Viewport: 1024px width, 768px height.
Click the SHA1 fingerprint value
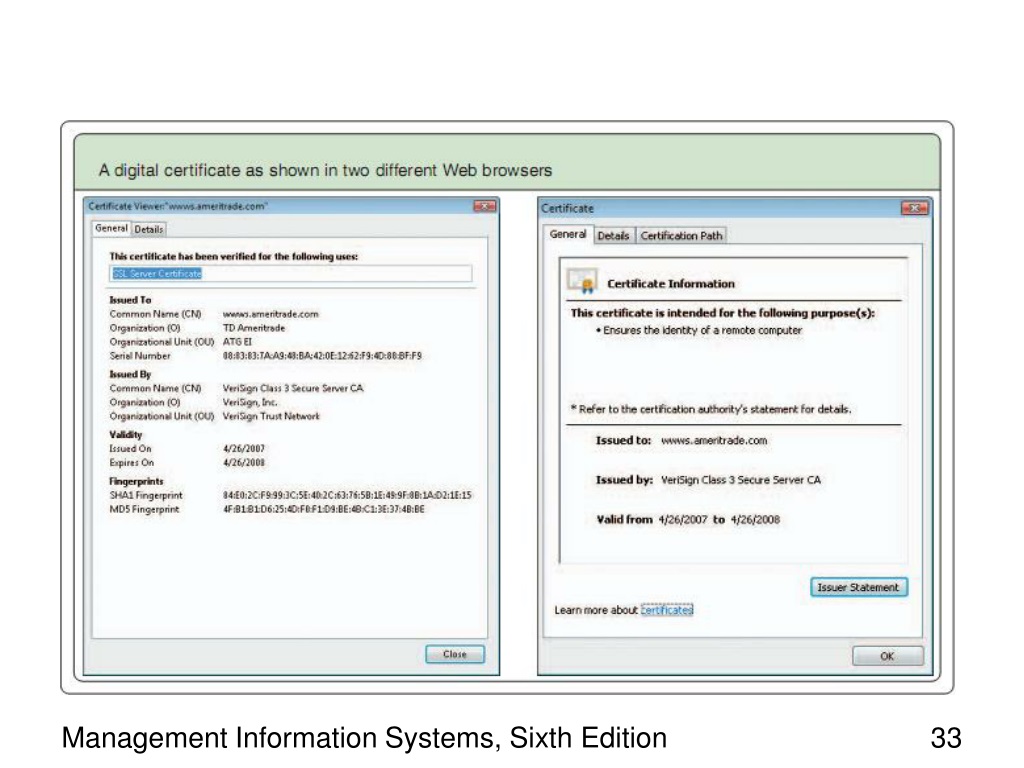click(x=347, y=496)
